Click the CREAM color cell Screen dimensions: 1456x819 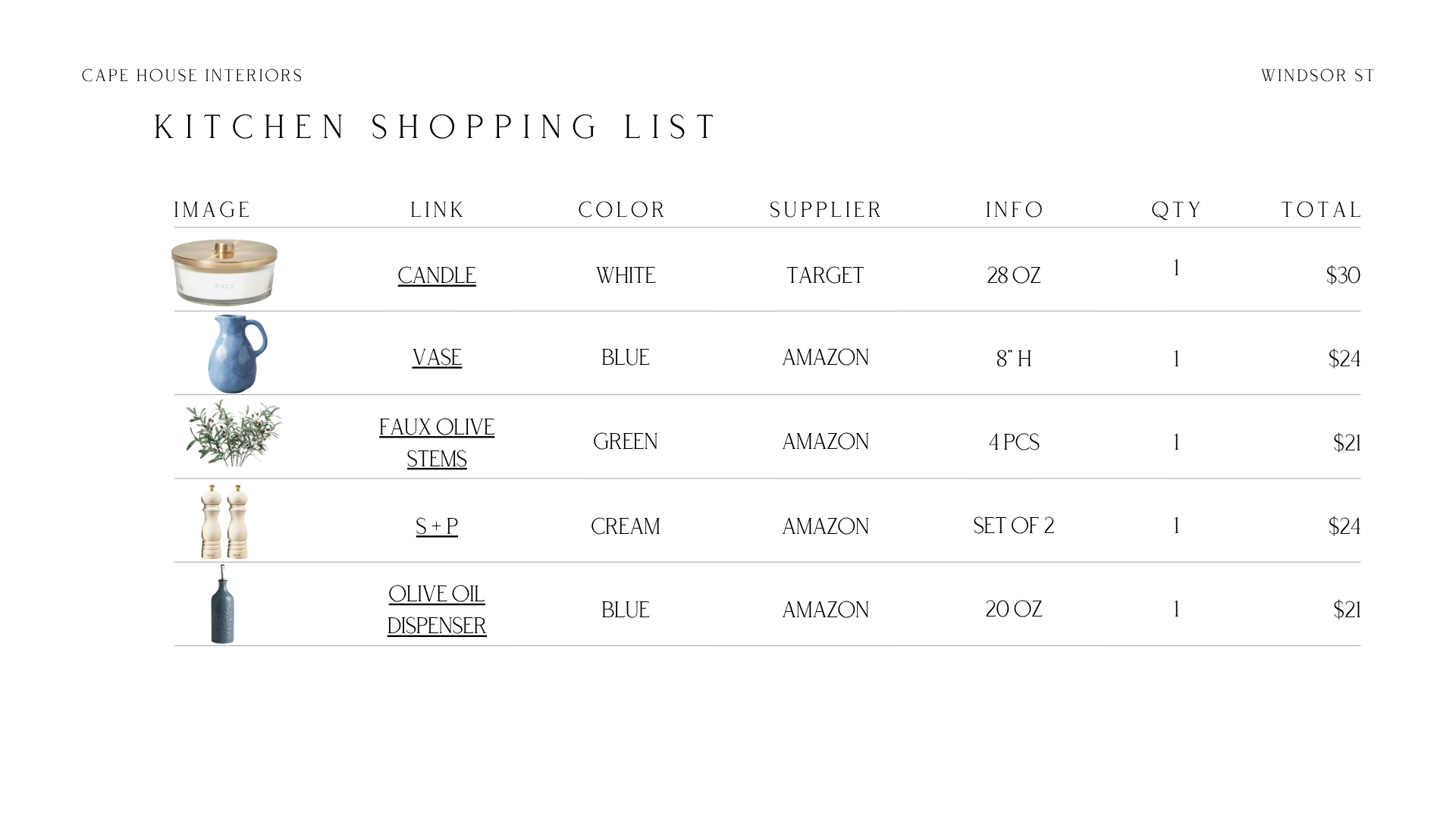(626, 526)
